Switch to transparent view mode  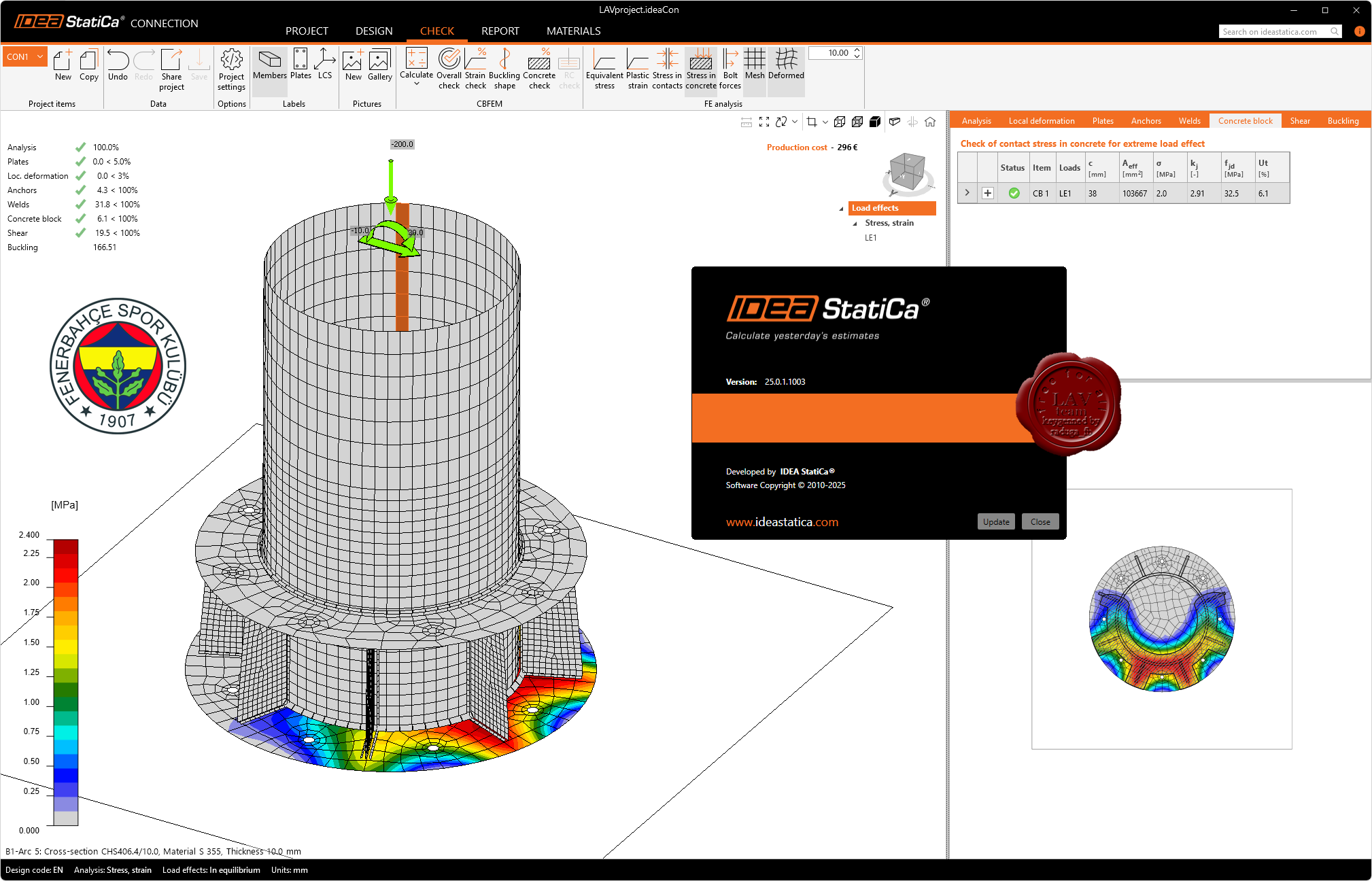(857, 122)
